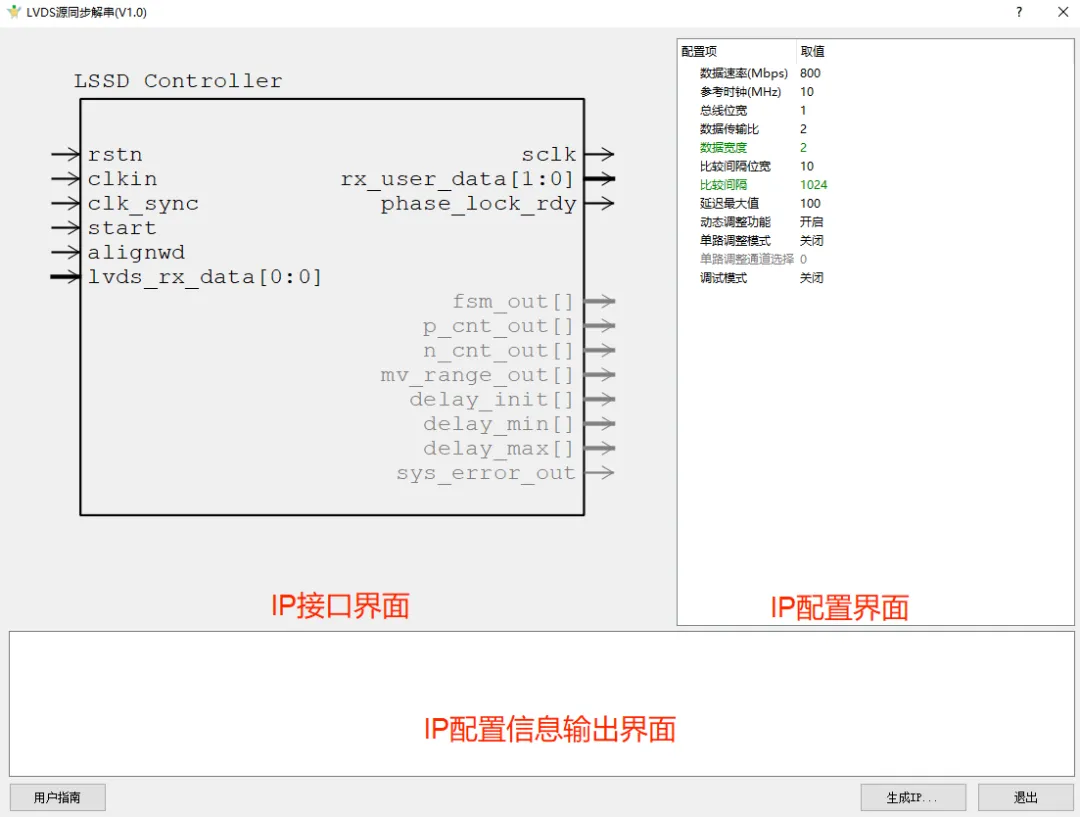
Task: Click the 用户指南 button
Action: click(57, 797)
